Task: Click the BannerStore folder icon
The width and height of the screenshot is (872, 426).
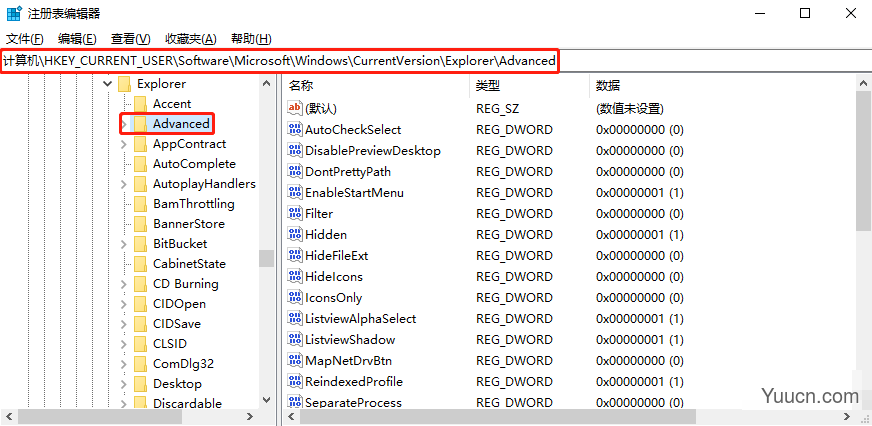Action: coord(140,224)
